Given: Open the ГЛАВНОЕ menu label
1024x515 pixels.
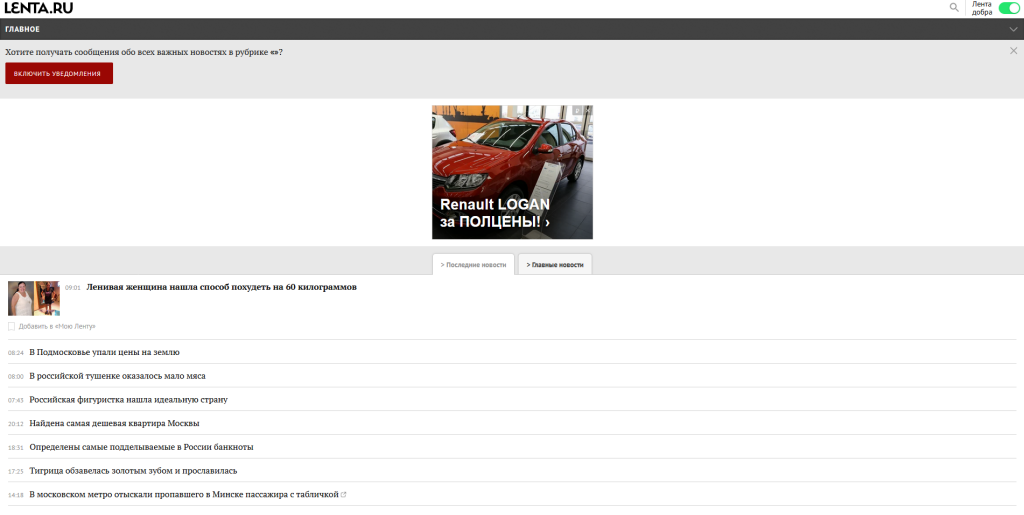Looking at the screenshot, I should tap(22, 29).
